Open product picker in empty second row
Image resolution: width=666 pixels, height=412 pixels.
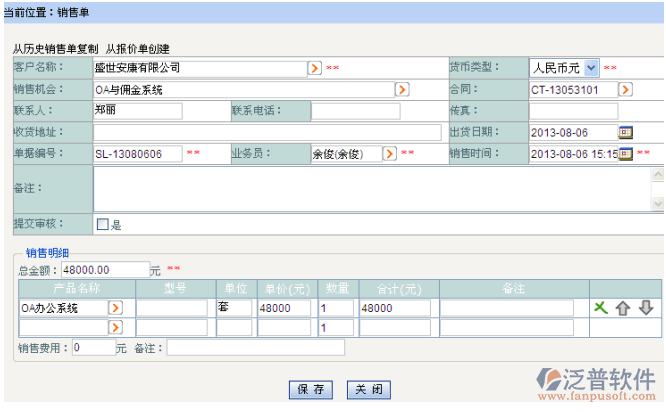pos(115,328)
